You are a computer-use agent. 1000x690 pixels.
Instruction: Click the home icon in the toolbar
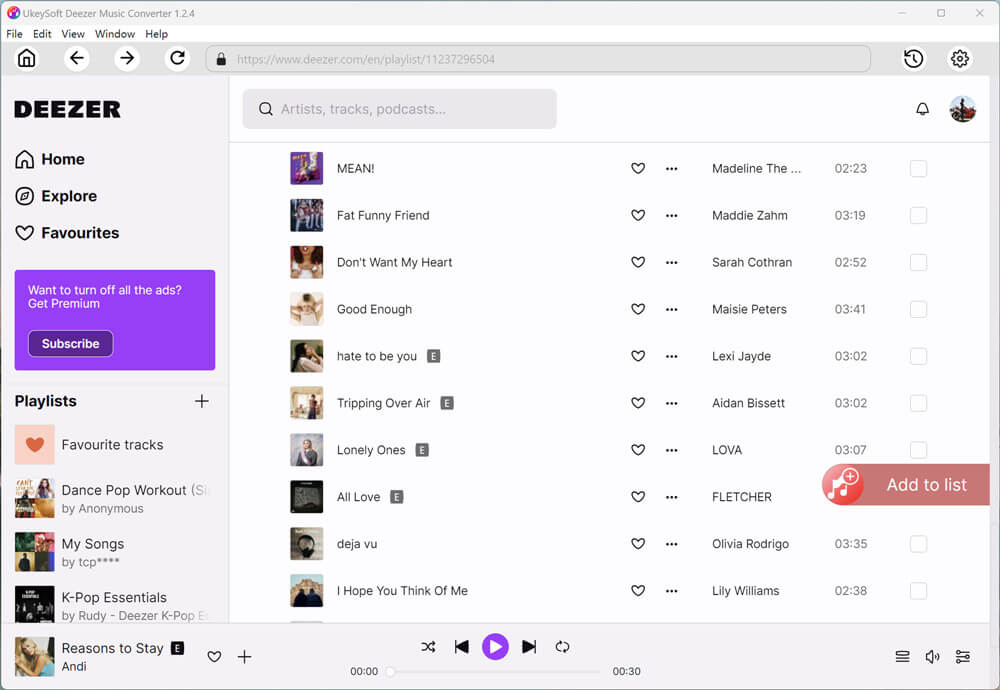tap(27, 59)
